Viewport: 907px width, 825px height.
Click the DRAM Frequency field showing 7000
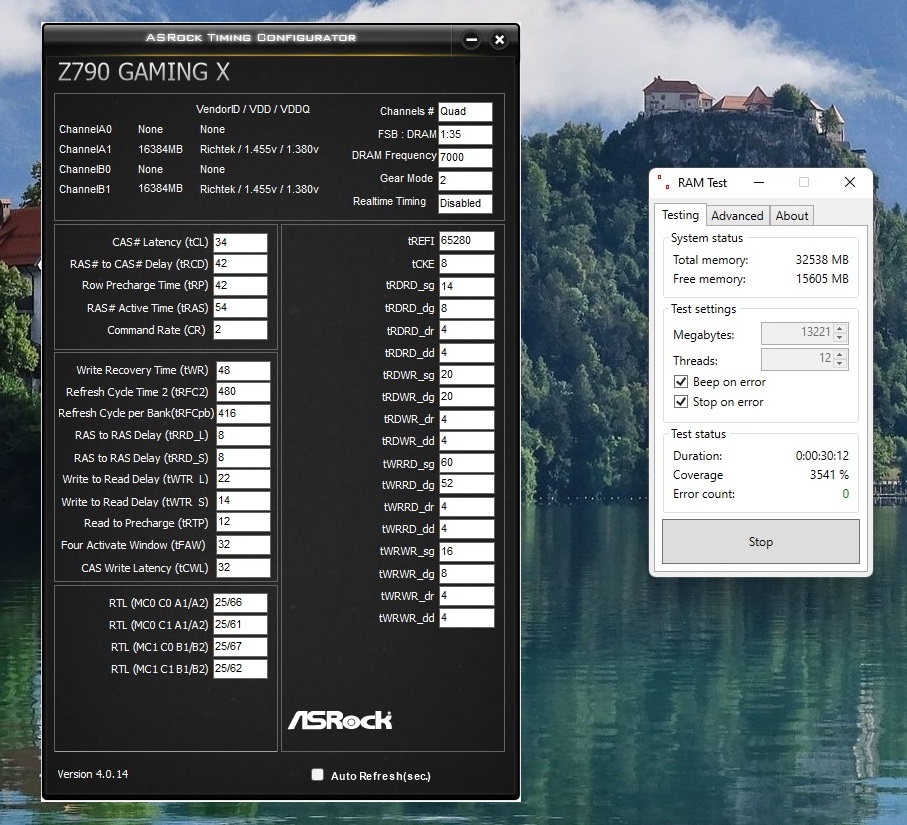pos(465,157)
